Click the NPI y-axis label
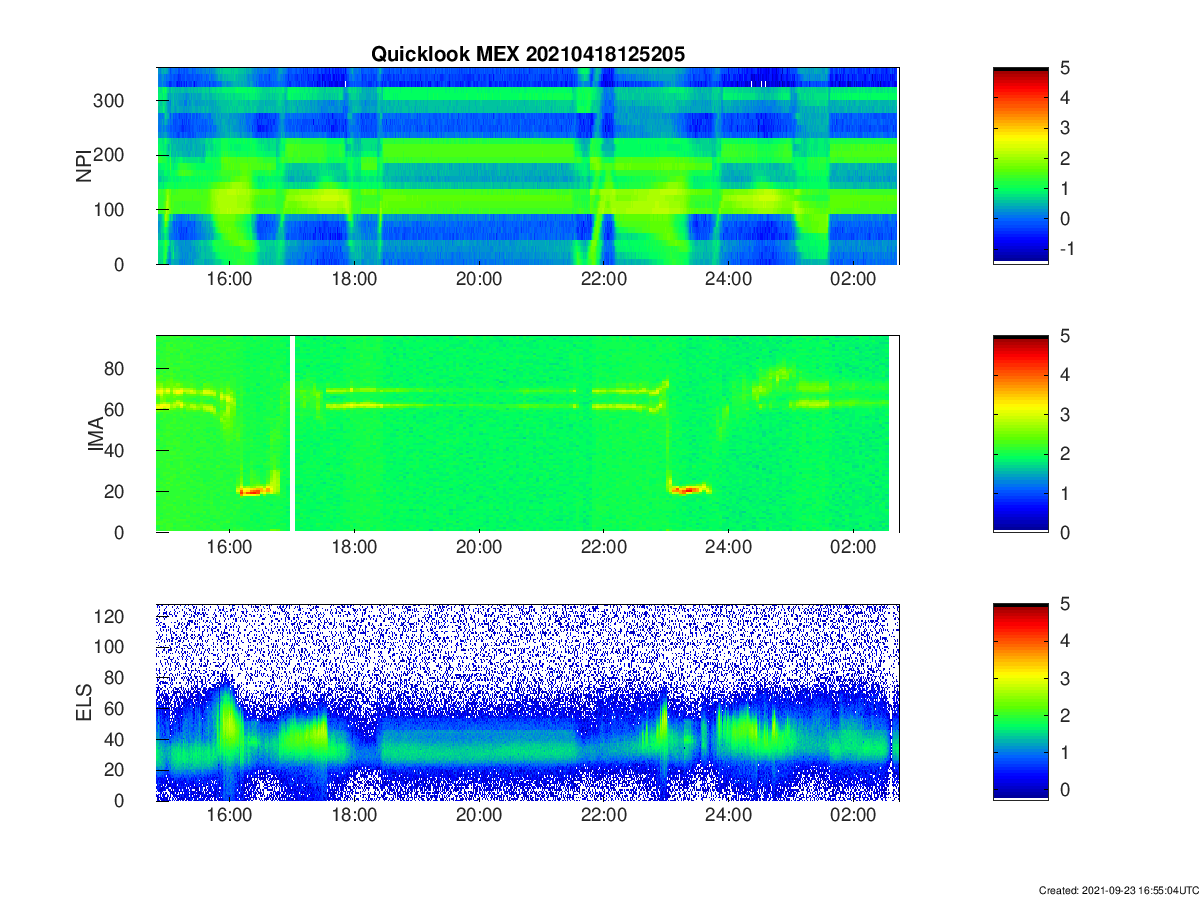This screenshot has width=1200, height=900. [84, 165]
